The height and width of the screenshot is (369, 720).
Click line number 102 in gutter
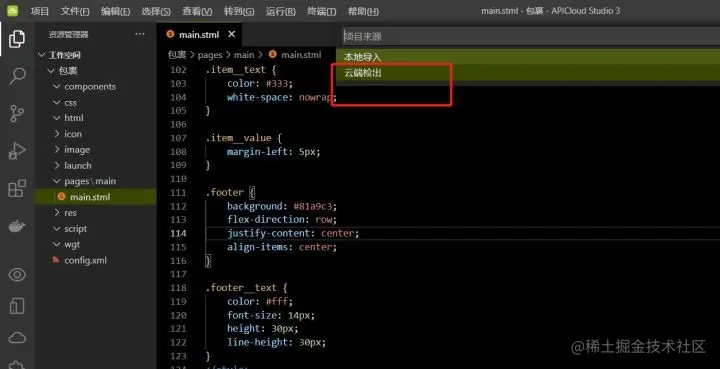click(x=178, y=70)
